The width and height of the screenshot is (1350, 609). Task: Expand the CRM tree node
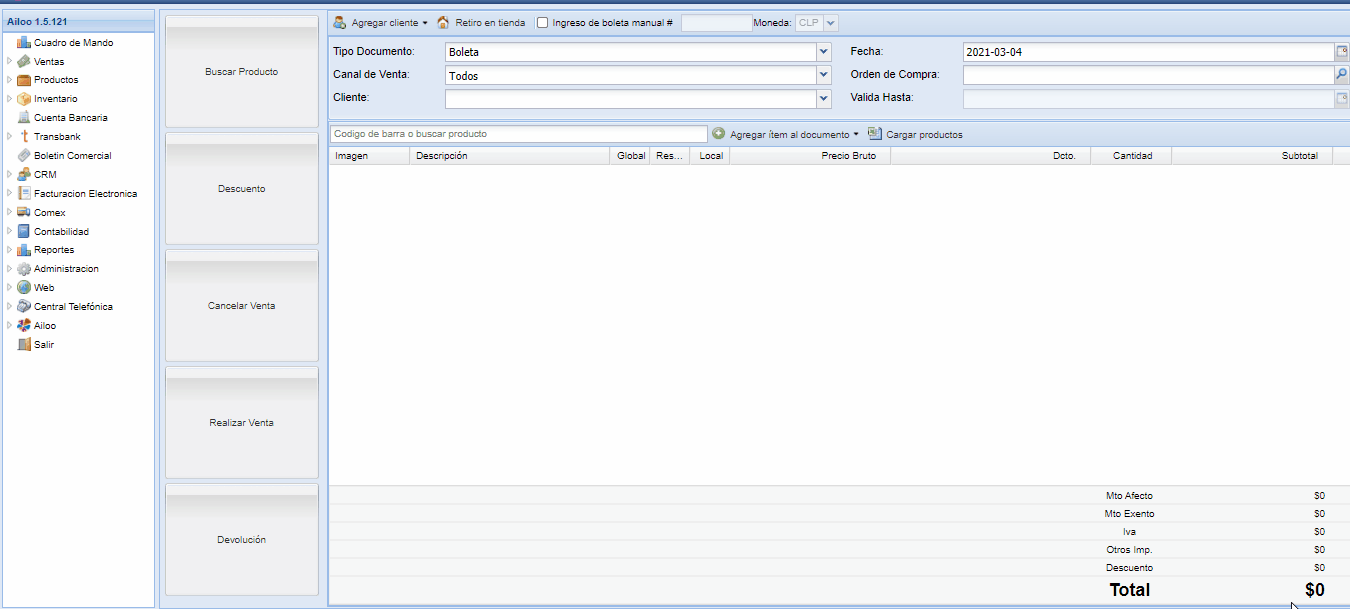point(10,174)
